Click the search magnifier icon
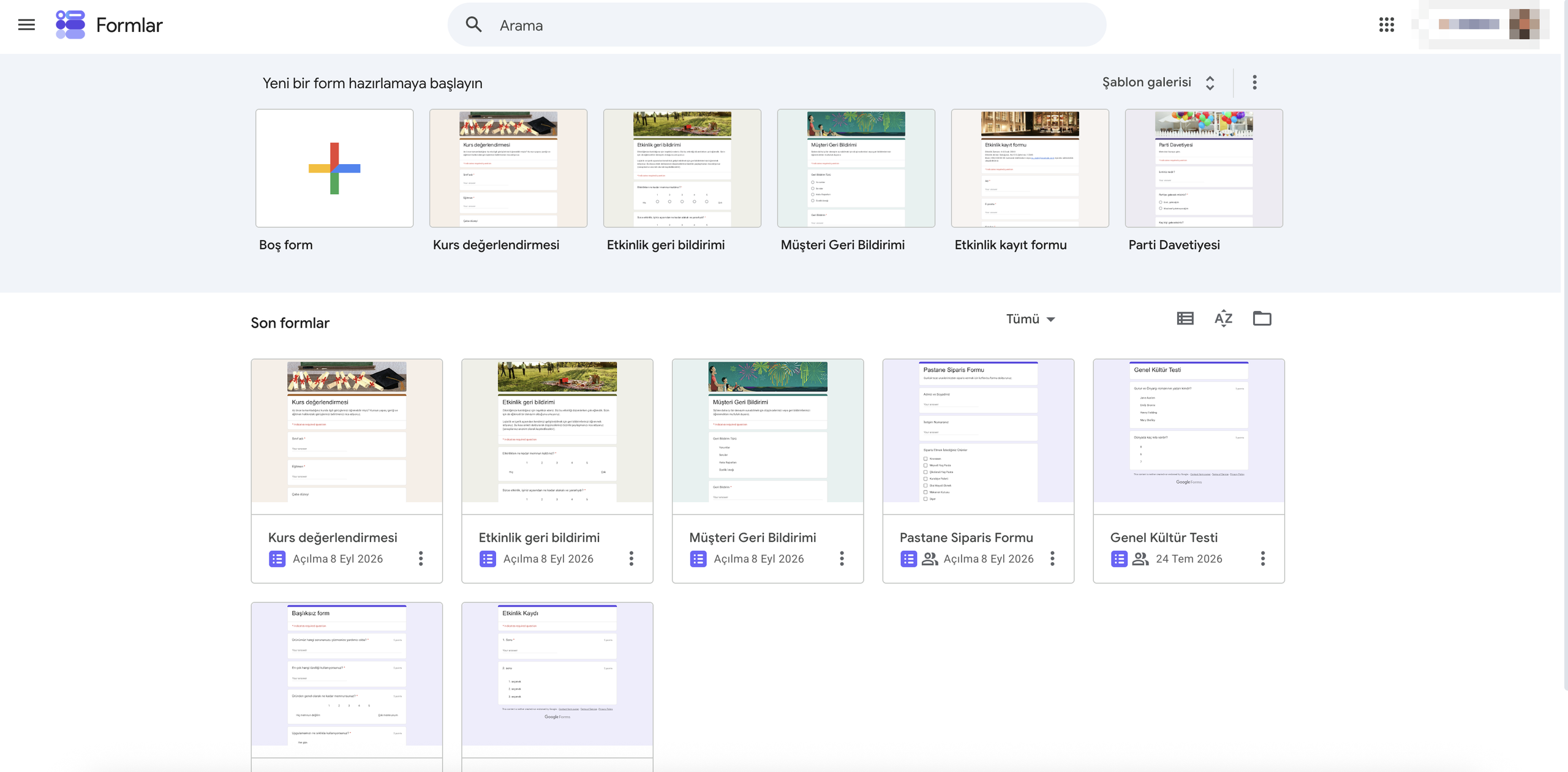Screen dimensions: 1568x772 coord(473,24)
